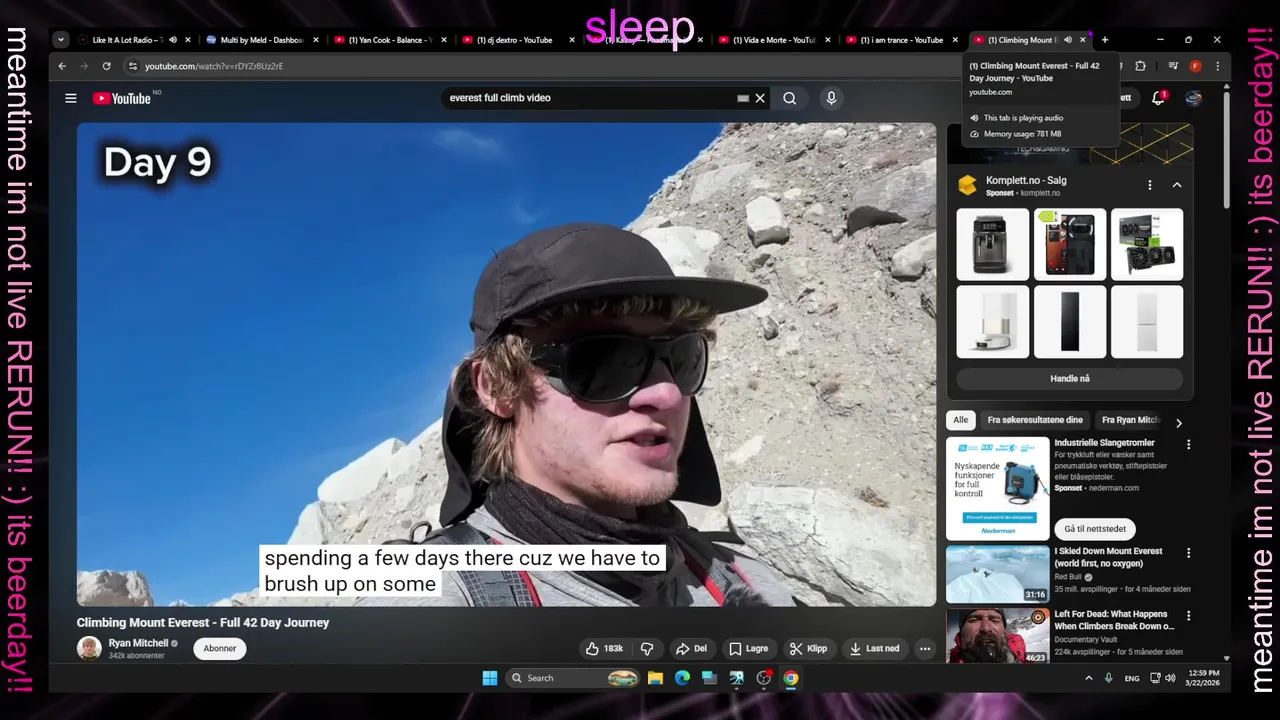Save video with Lagre button
This screenshot has width=1280, height=720.
coord(748,648)
